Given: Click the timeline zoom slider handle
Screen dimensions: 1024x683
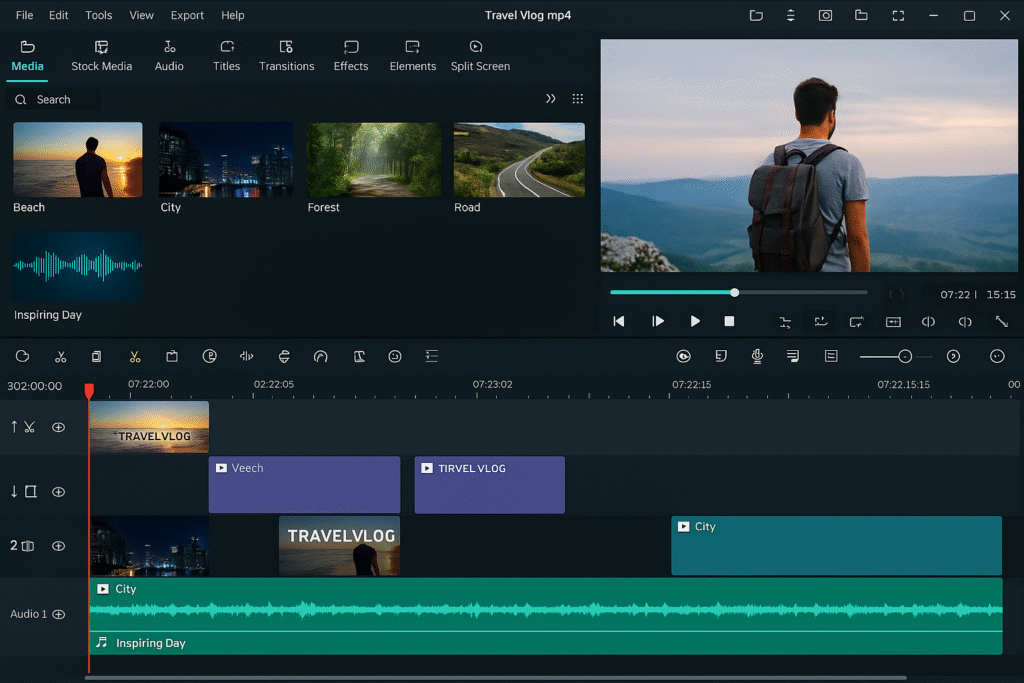Looking at the screenshot, I should (904, 356).
